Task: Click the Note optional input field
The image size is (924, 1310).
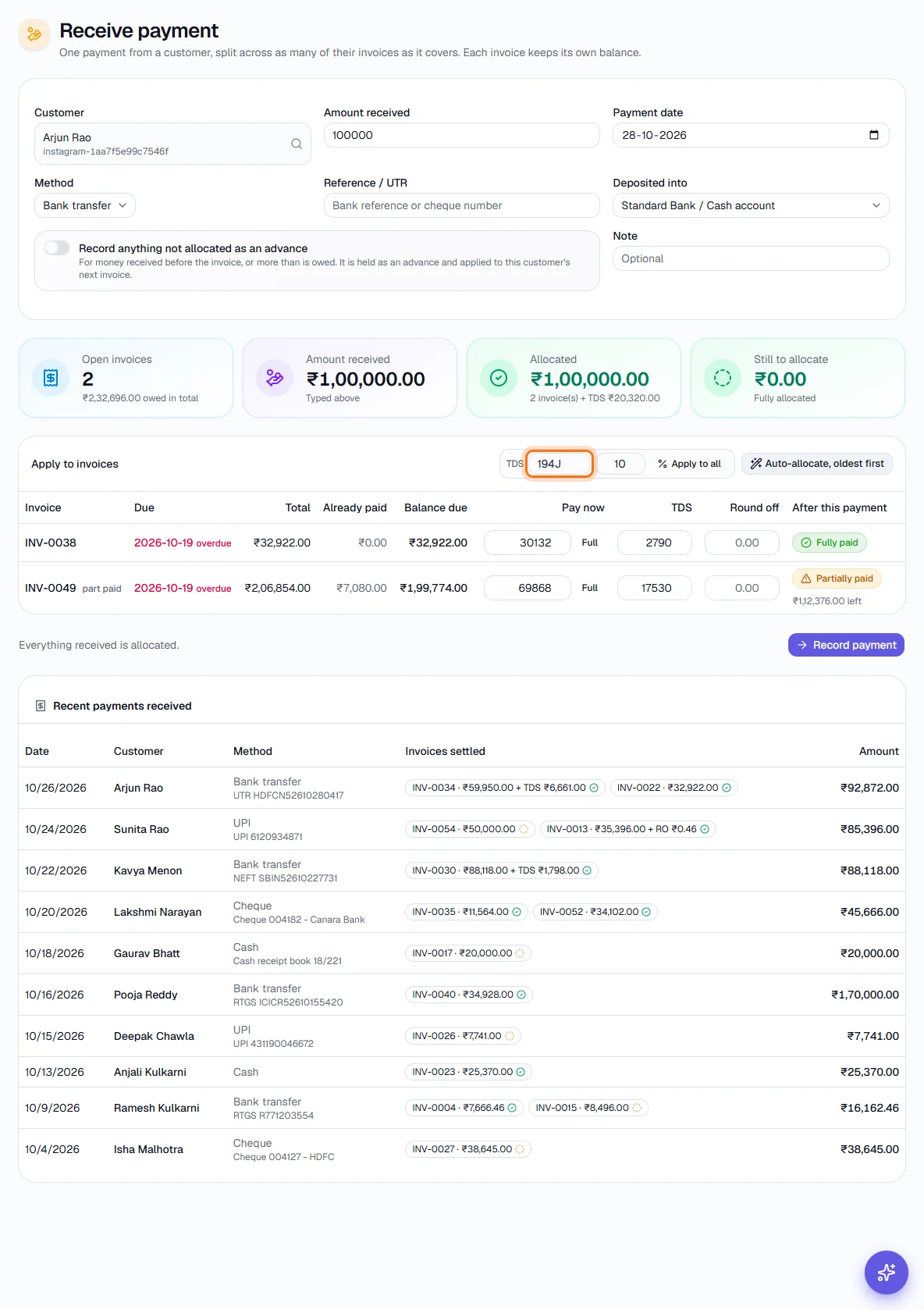Action: 751,258
